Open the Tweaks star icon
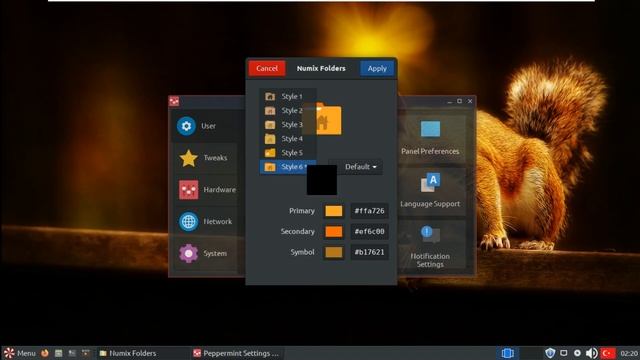 coord(189,158)
